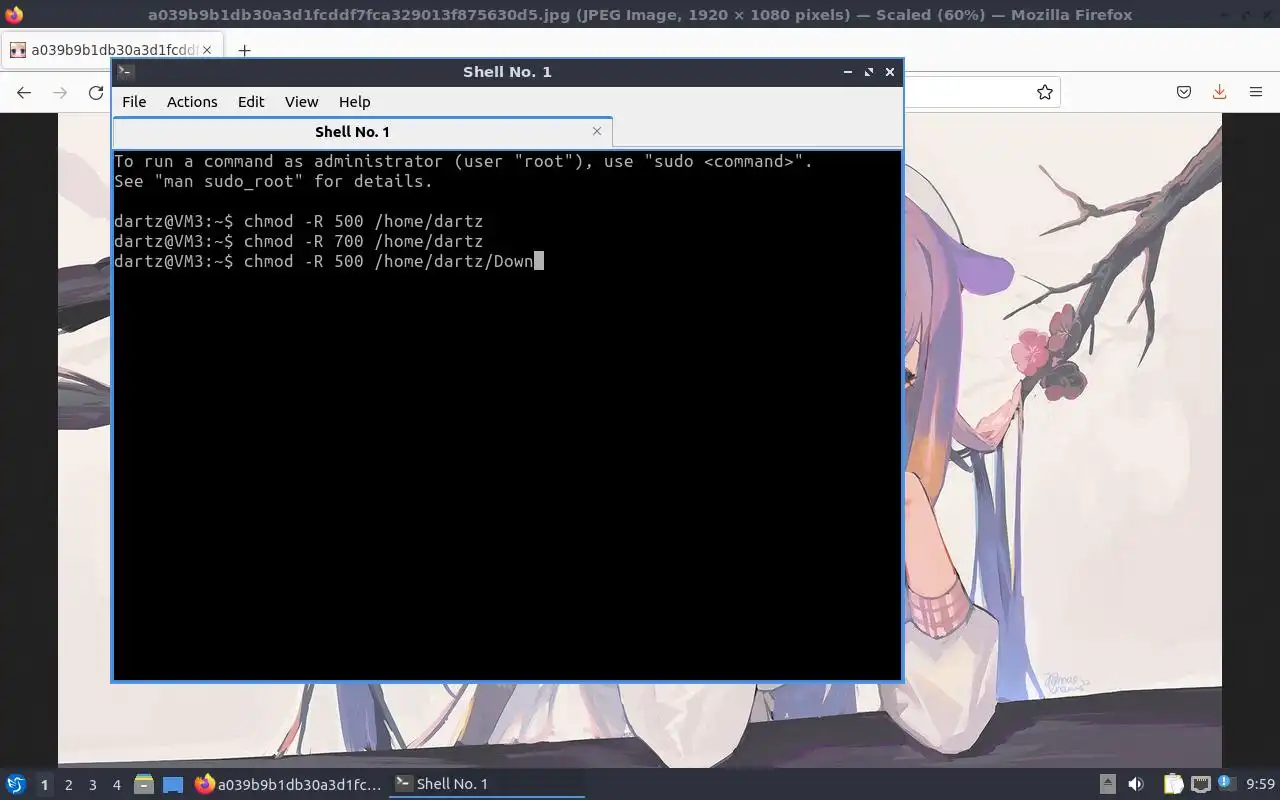Screen dimensions: 1280x800
Task: Select the a039b9b1db30a3d1fcdd Firefox tab
Action: coord(112,50)
